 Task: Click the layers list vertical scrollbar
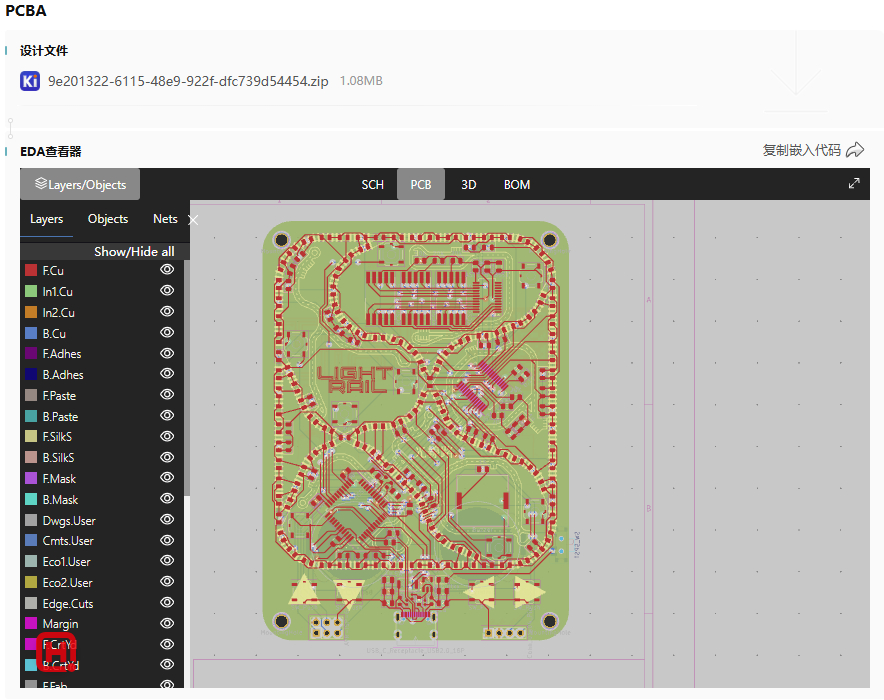187,378
